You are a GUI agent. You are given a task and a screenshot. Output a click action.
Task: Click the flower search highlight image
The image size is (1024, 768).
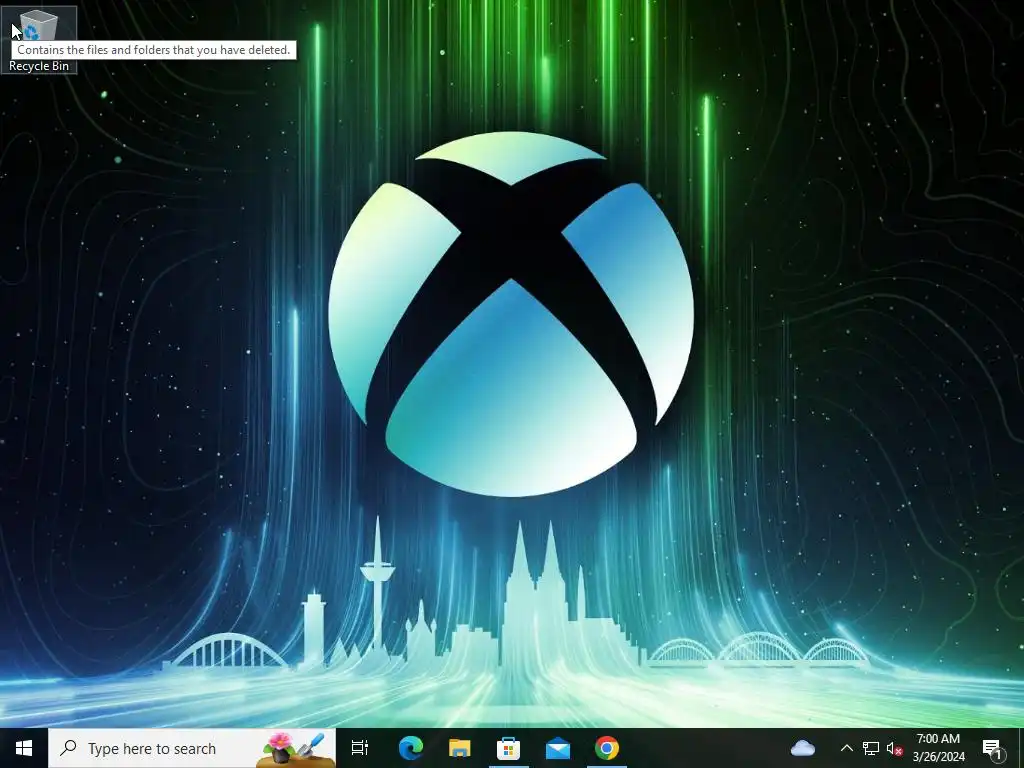click(297, 749)
